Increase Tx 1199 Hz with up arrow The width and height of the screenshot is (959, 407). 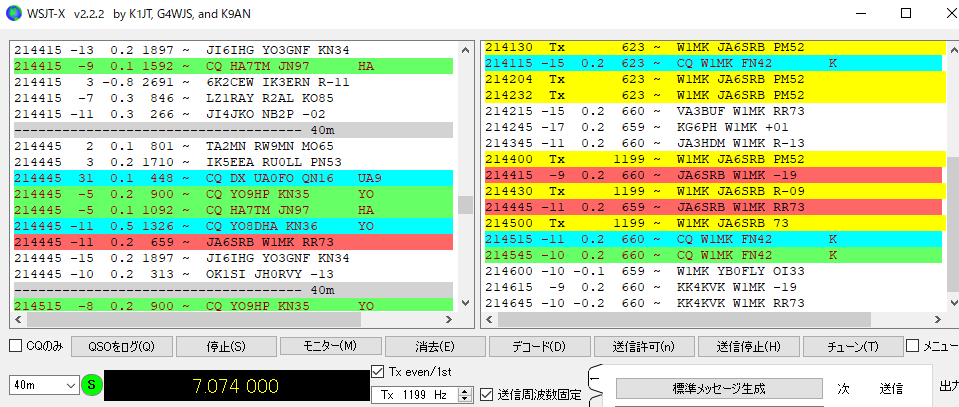tap(466, 391)
